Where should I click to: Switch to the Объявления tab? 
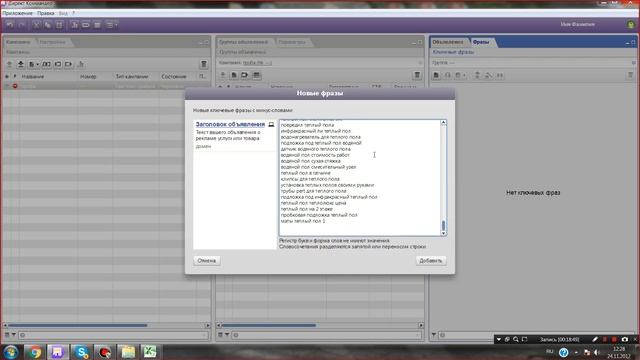point(448,42)
